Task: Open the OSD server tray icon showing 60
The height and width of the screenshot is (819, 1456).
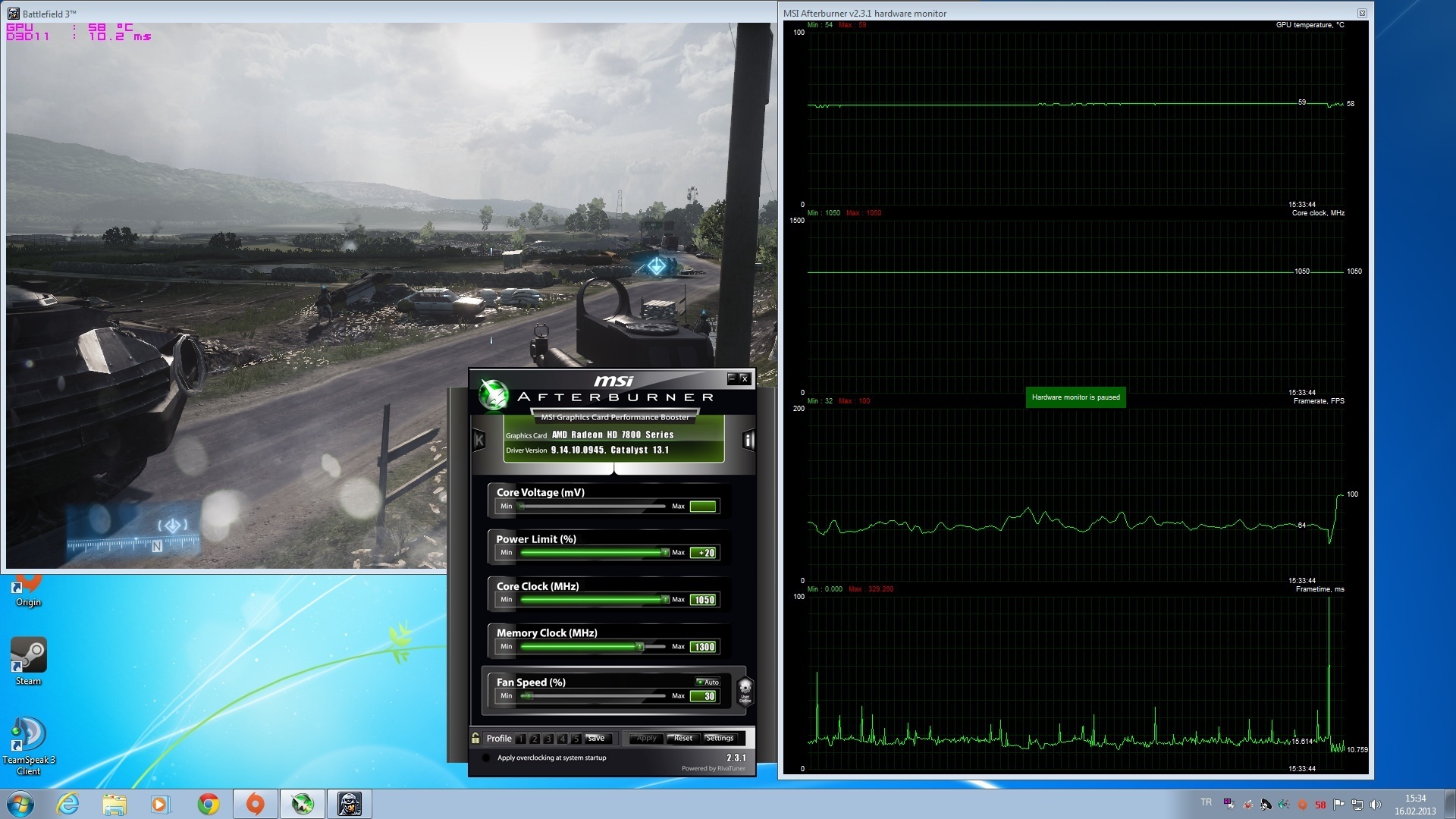Action: (1229, 805)
